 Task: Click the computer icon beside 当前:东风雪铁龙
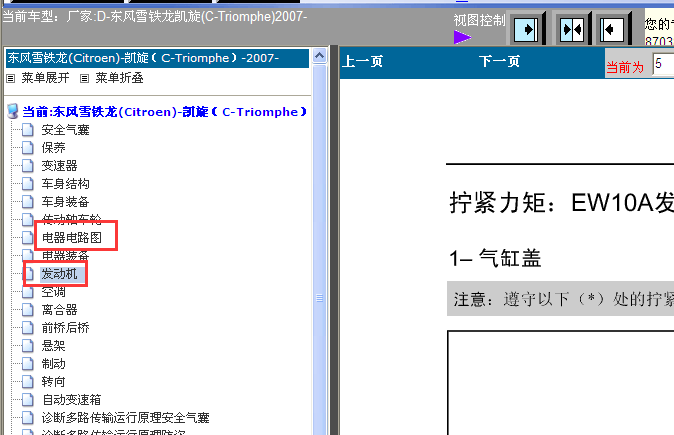[13, 111]
